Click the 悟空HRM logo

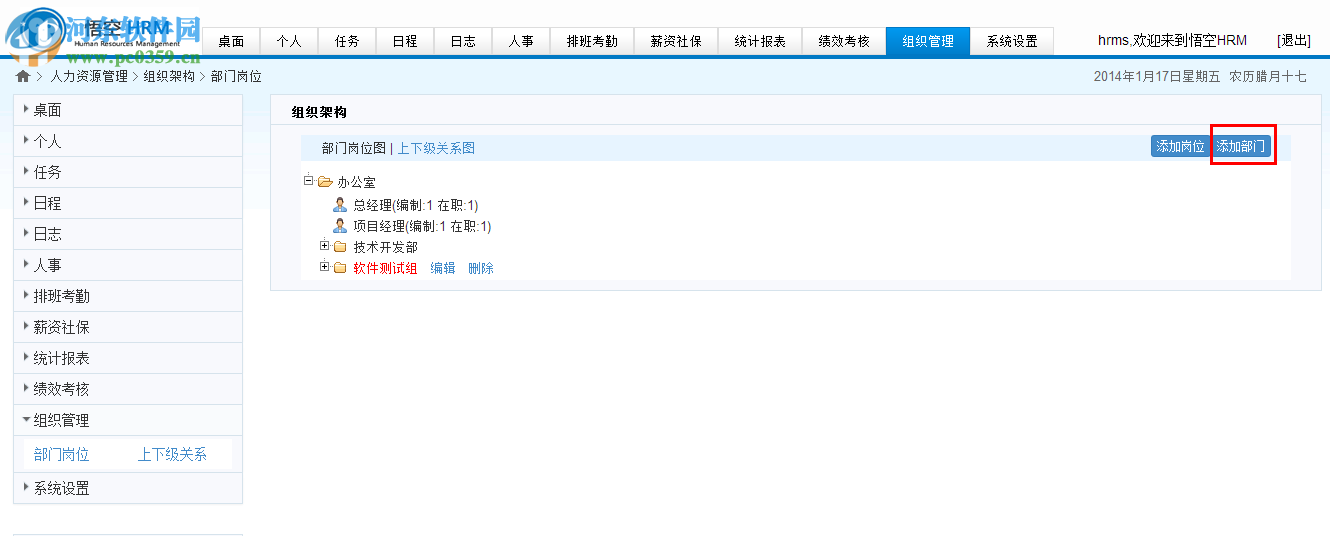[x=100, y=31]
